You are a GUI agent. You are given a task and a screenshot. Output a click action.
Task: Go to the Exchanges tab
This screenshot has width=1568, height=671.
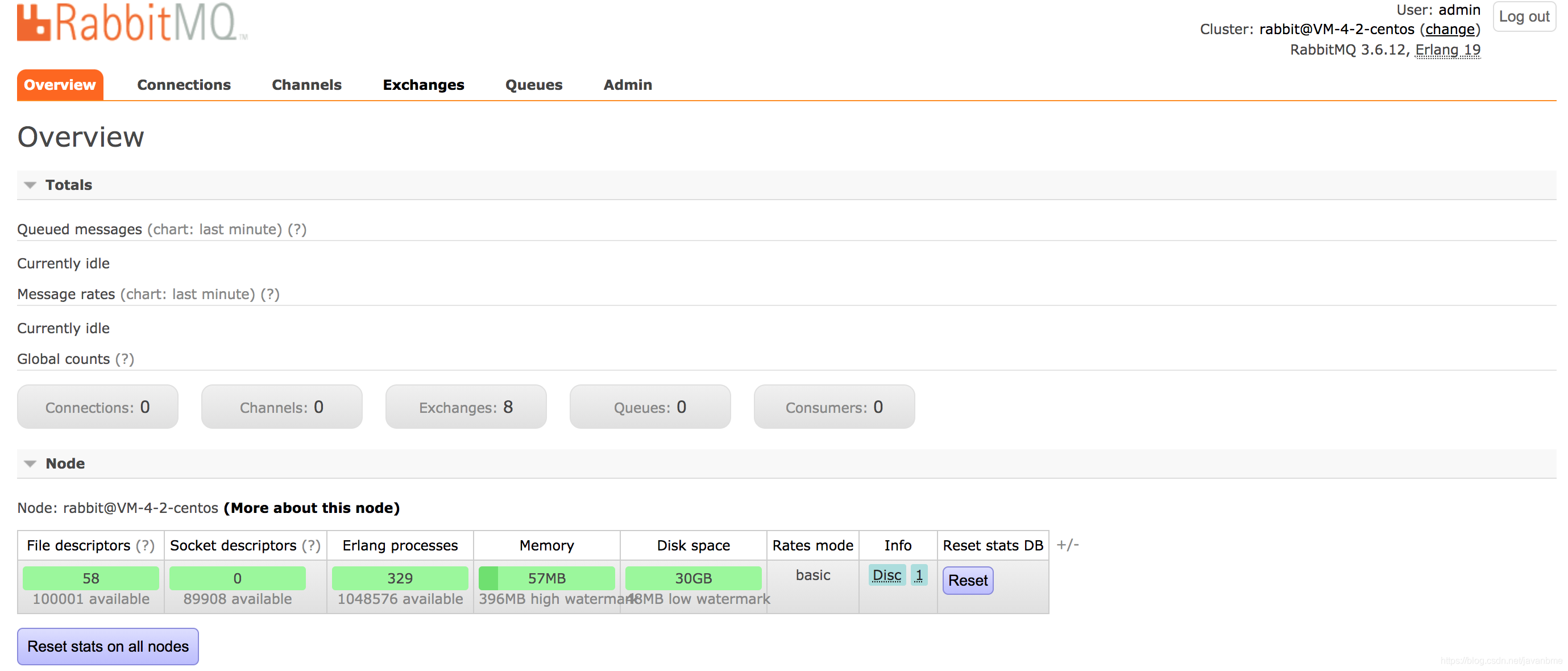pyautogui.click(x=423, y=85)
